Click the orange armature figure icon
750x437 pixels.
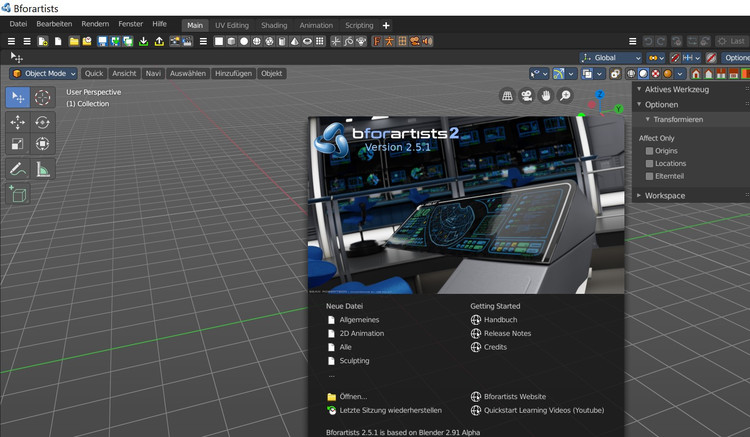389,41
